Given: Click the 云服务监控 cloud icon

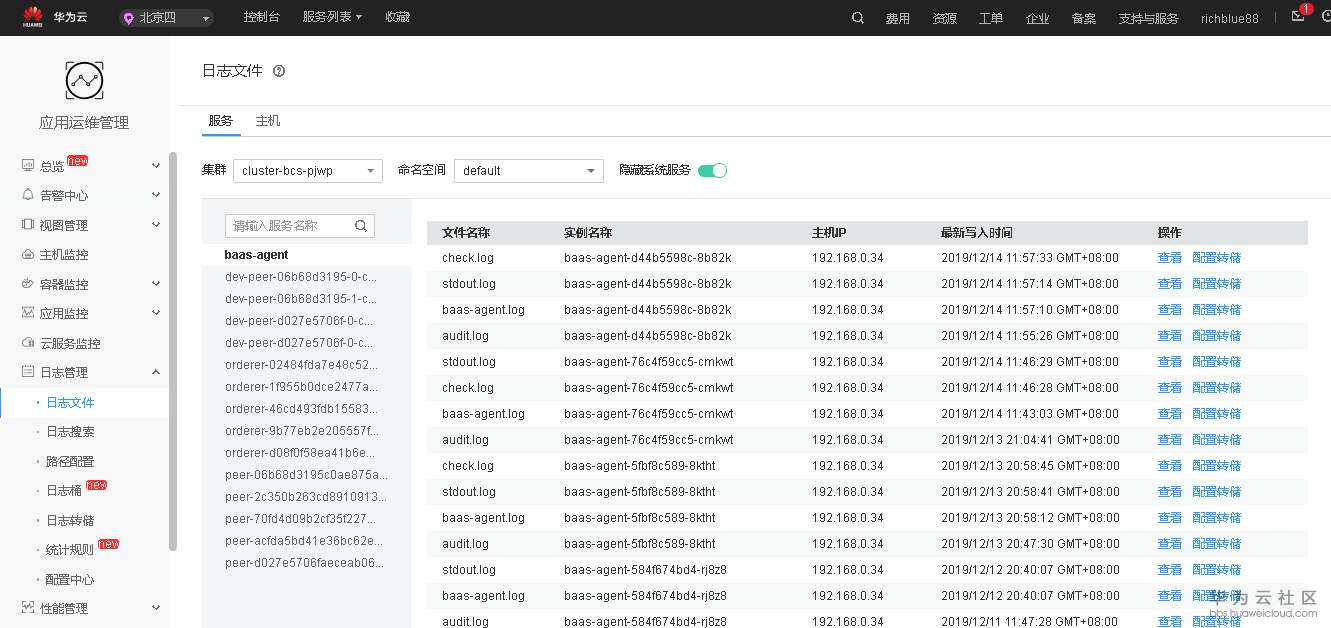Looking at the screenshot, I should [28, 343].
